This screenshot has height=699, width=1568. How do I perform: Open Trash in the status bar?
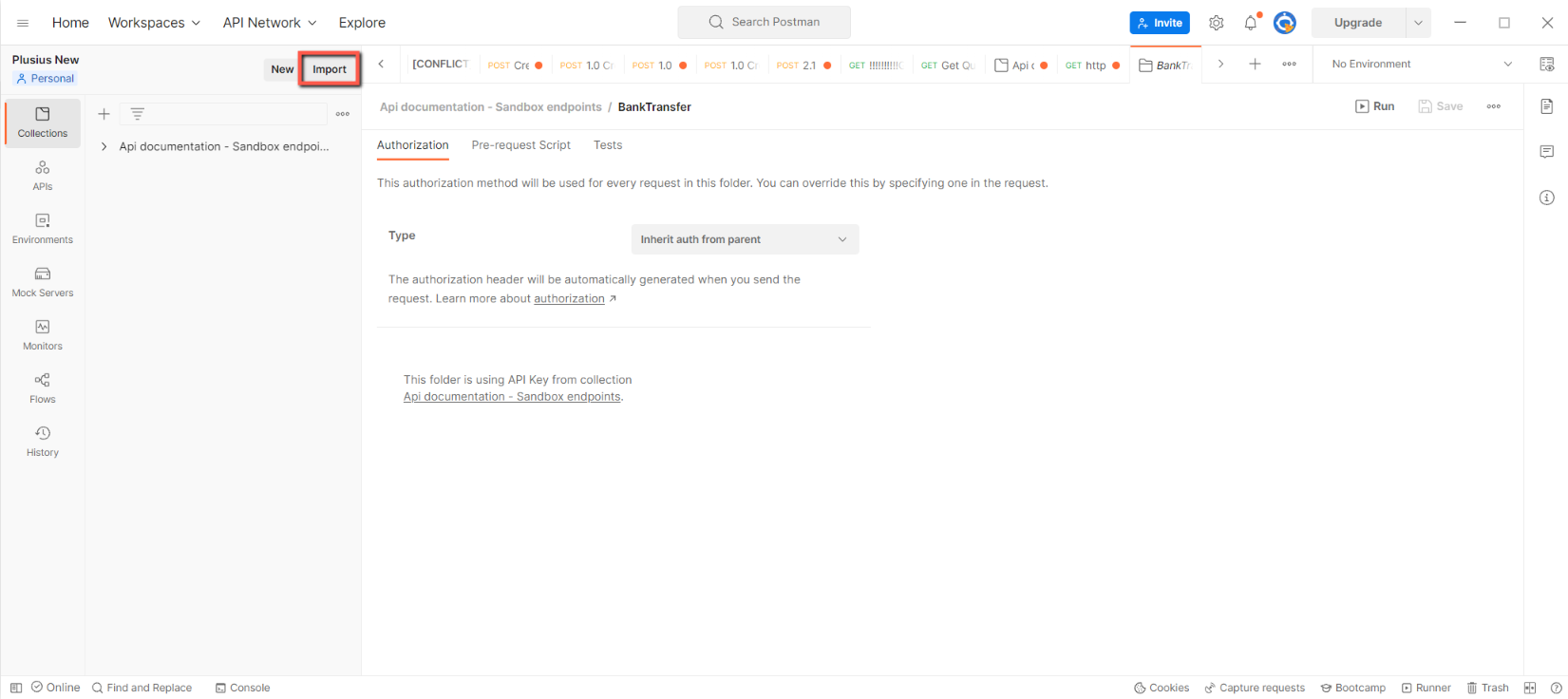1487,688
